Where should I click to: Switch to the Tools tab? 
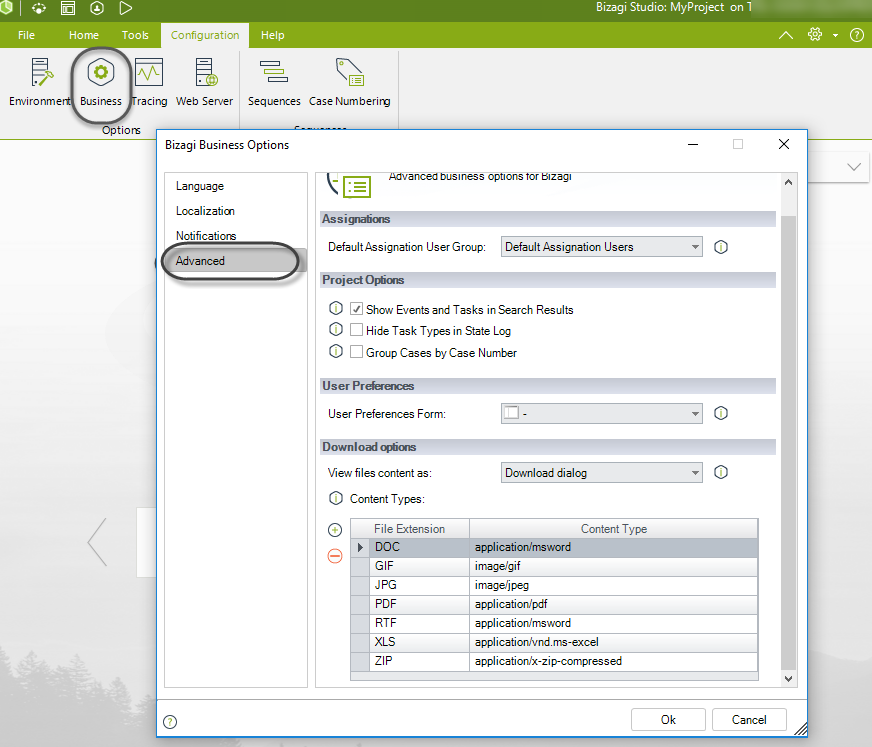(135, 35)
